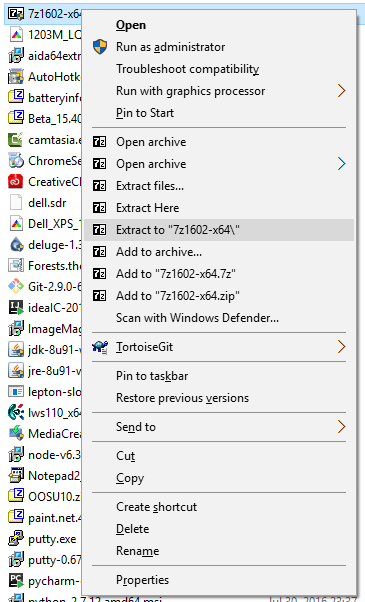Select the Git-2.9.0 installer icon
This screenshot has height=602, width=365.
pyautogui.click(x=16, y=286)
